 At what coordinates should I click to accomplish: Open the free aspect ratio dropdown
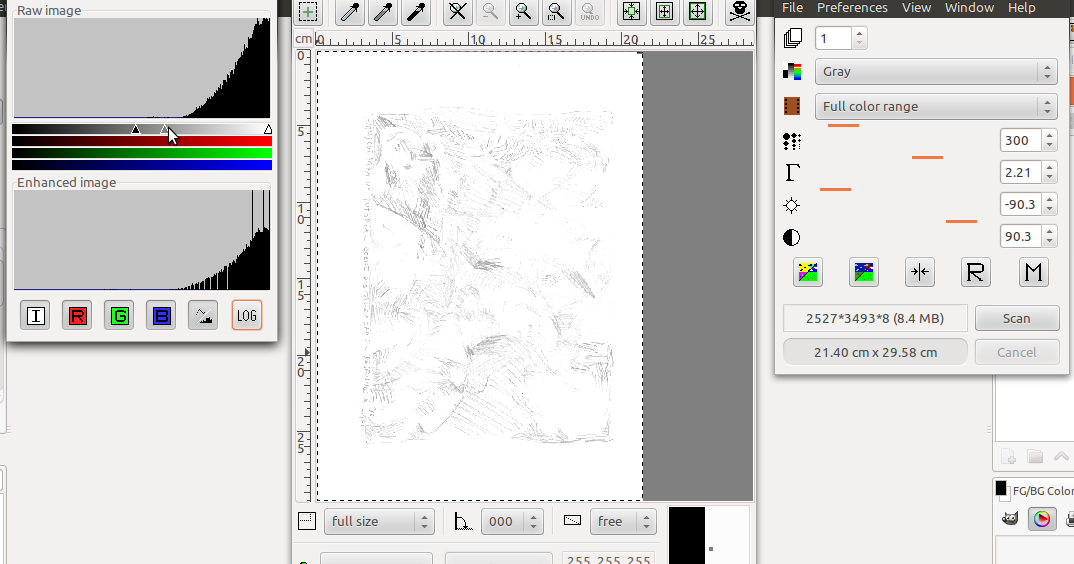(x=623, y=522)
